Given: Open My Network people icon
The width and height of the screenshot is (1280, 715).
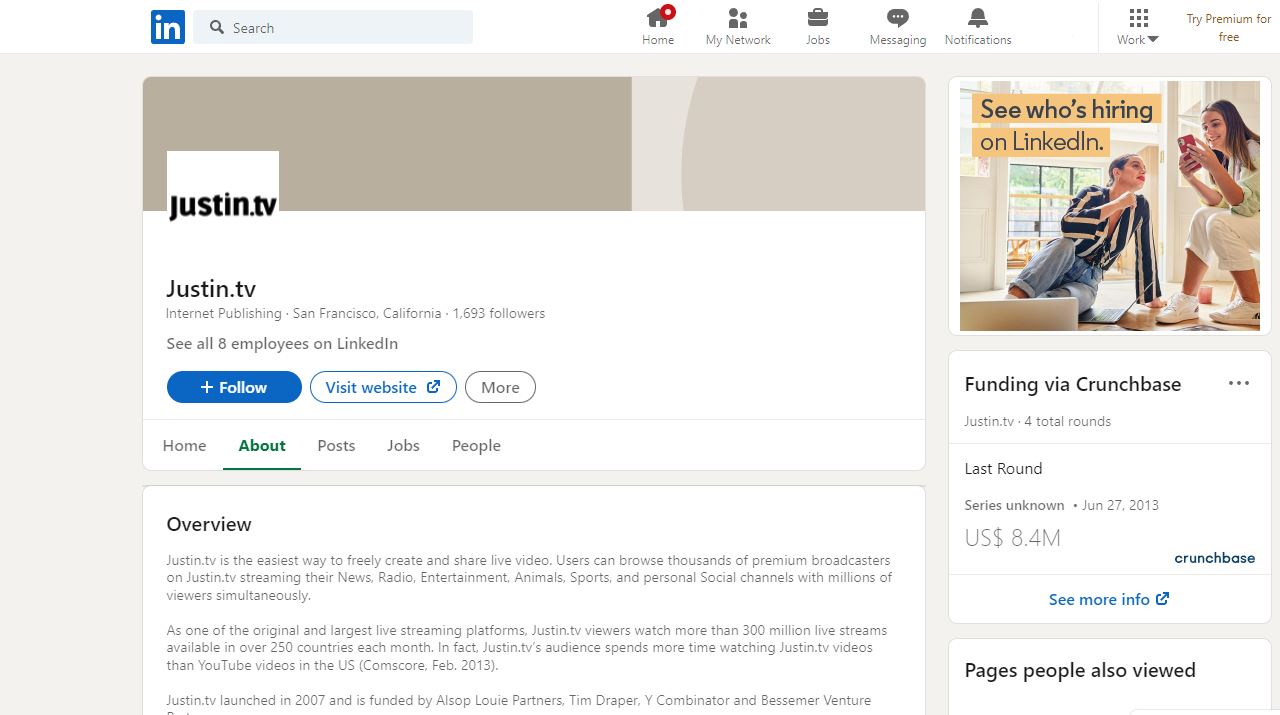Looking at the screenshot, I should point(738,17).
